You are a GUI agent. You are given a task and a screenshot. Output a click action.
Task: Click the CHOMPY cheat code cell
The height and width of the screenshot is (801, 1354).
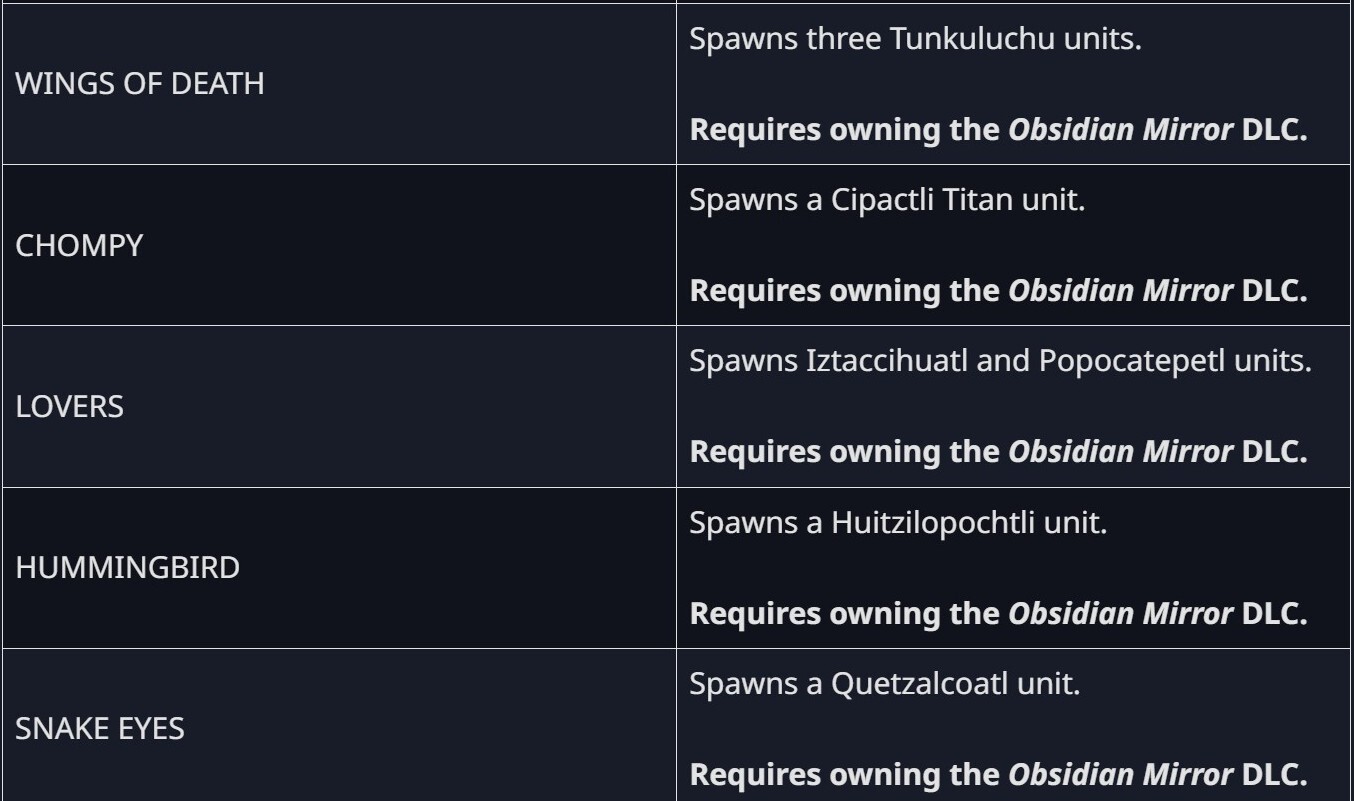click(x=79, y=245)
